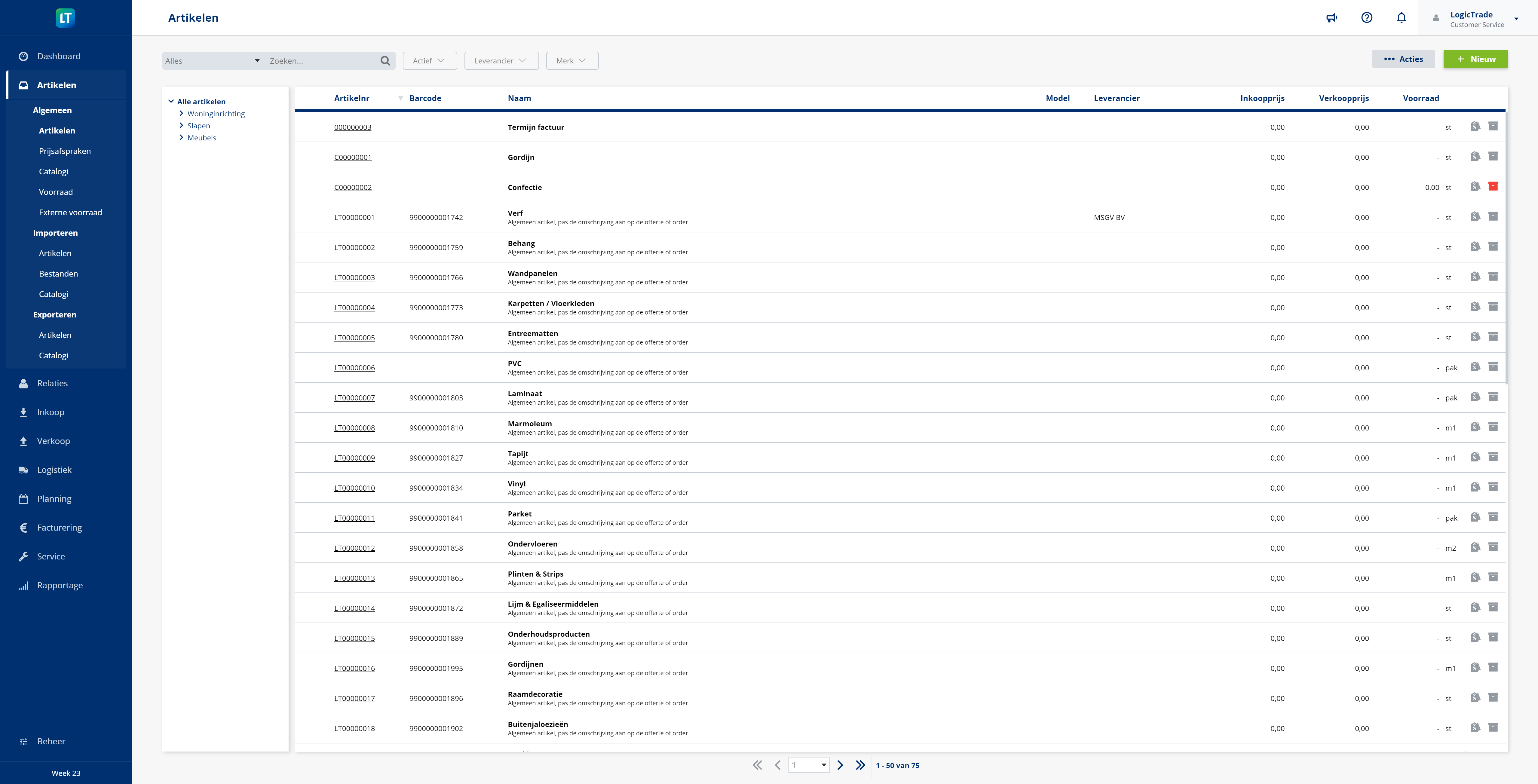
Task: Click the Prijsafspraken menu item
Action: pyautogui.click(x=65, y=151)
